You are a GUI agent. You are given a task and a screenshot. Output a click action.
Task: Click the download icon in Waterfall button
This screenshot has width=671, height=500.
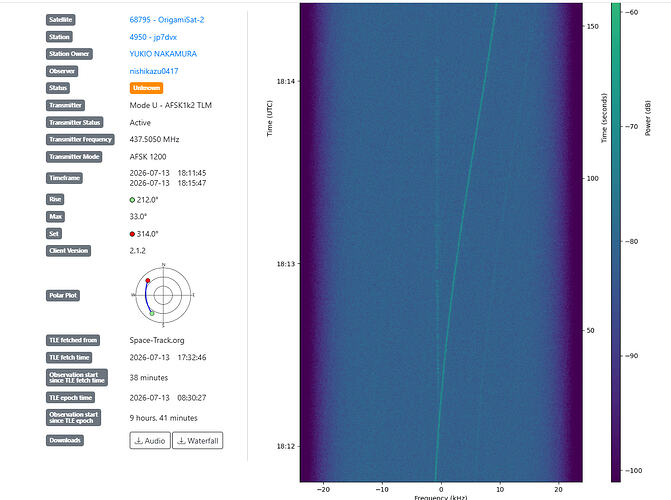(181, 440)
